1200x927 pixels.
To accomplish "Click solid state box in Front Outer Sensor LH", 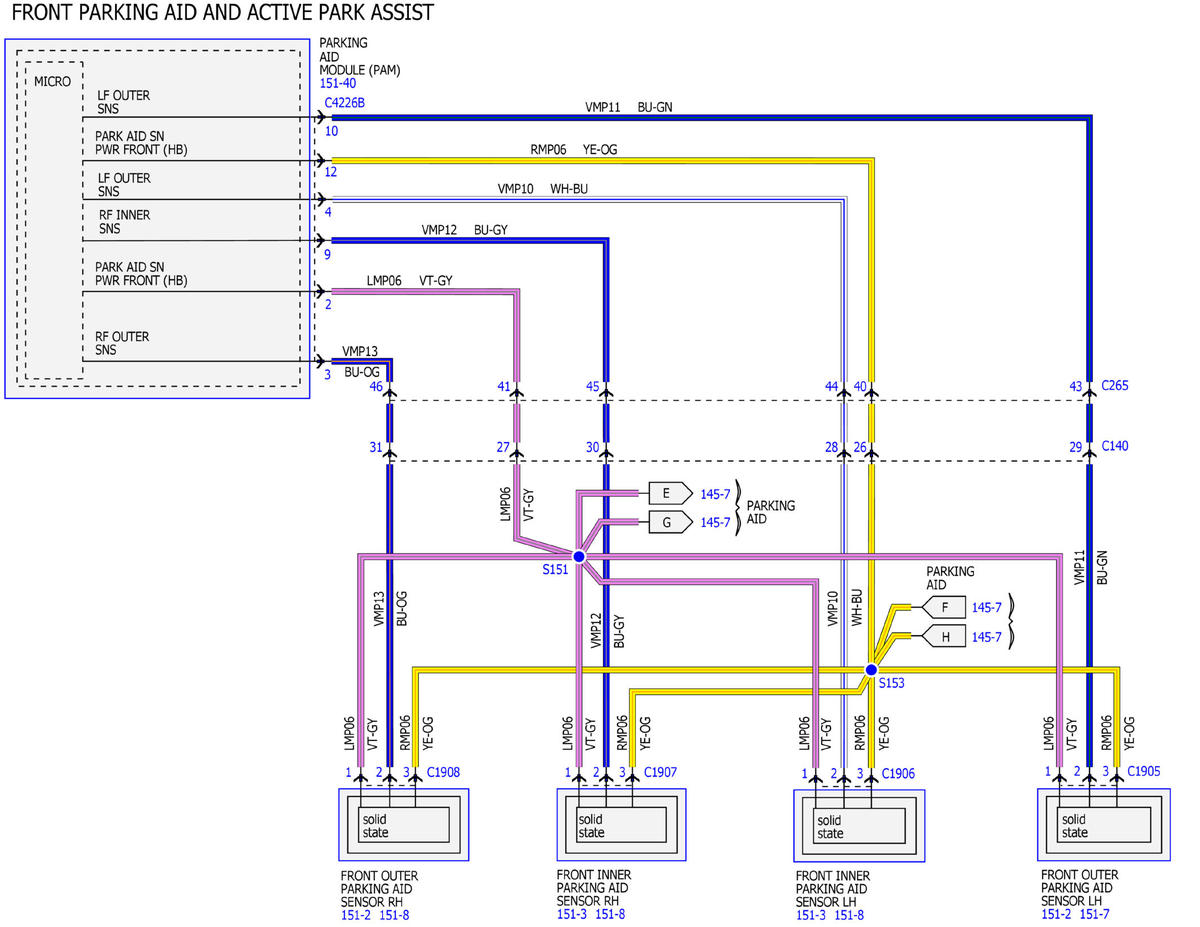I will [1104, 825].
